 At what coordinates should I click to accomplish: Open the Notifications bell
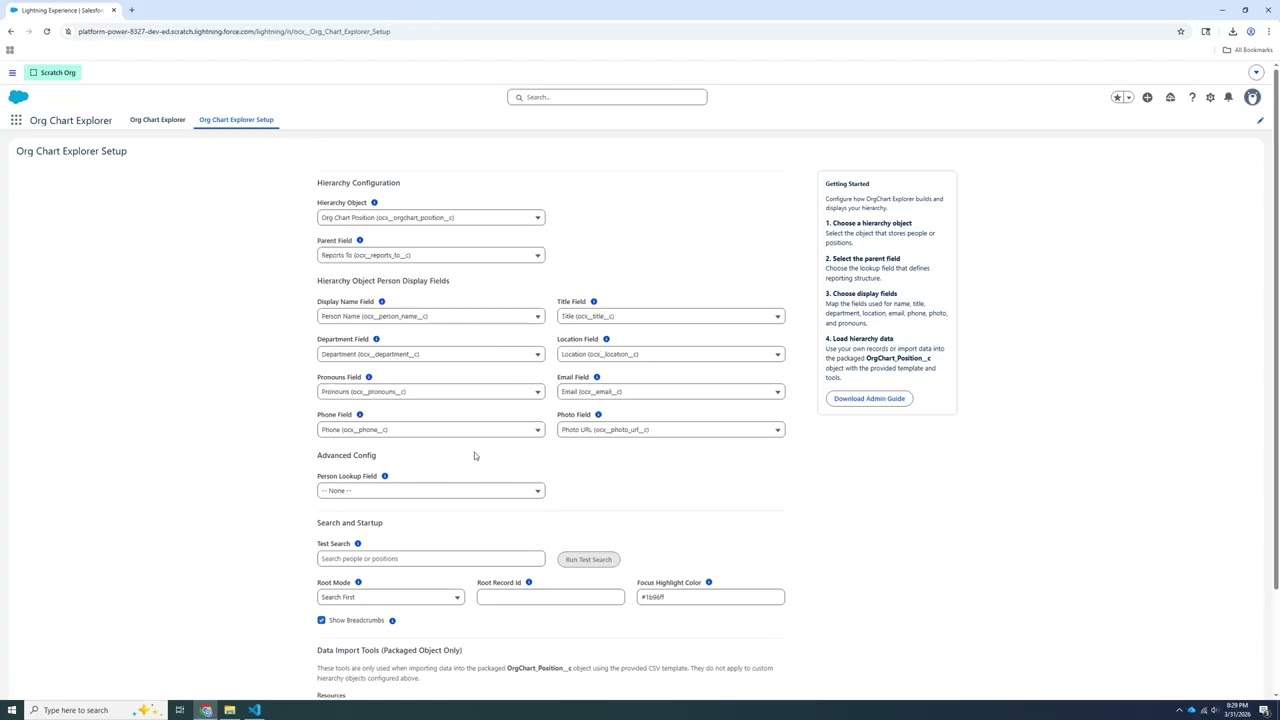point(1229,97)
